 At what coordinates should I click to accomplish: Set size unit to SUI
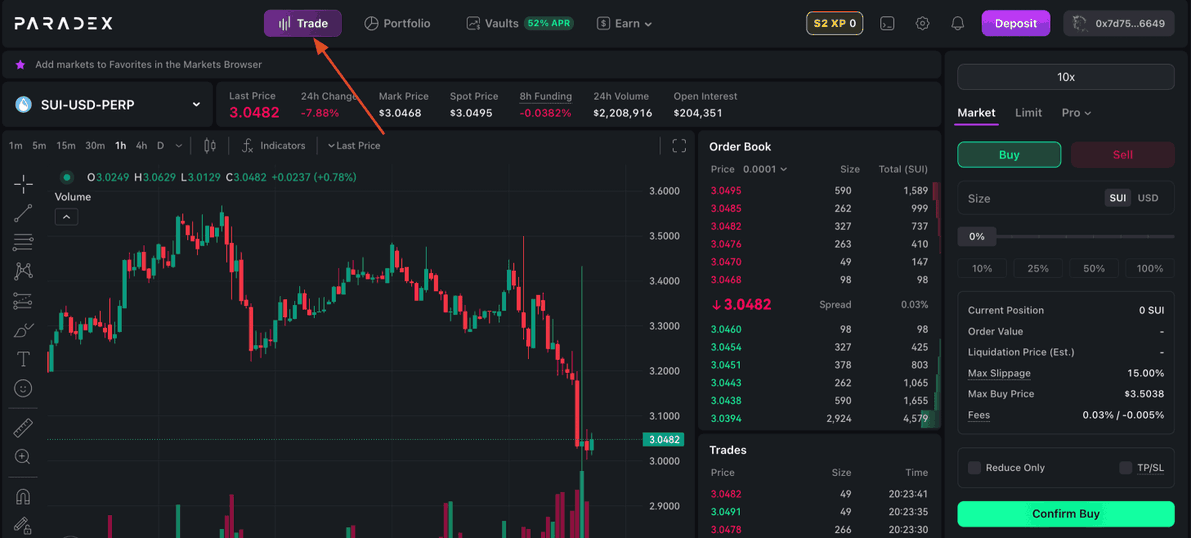[x=1117, y=198]
